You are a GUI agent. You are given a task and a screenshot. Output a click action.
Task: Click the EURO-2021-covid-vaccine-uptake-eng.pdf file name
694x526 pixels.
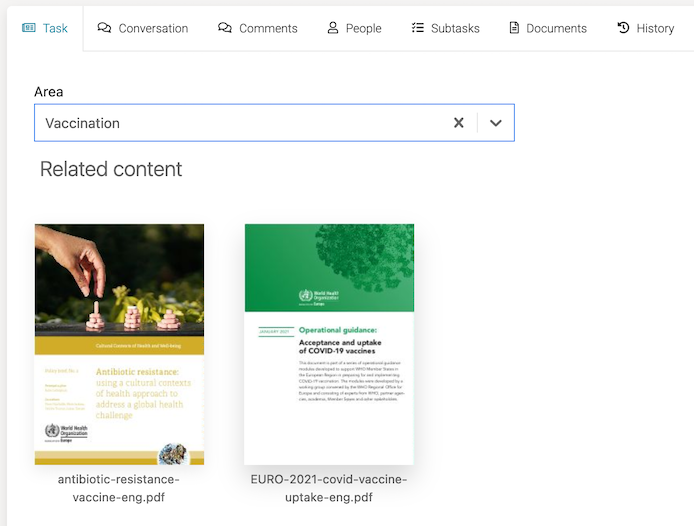(x=329, y=488)
